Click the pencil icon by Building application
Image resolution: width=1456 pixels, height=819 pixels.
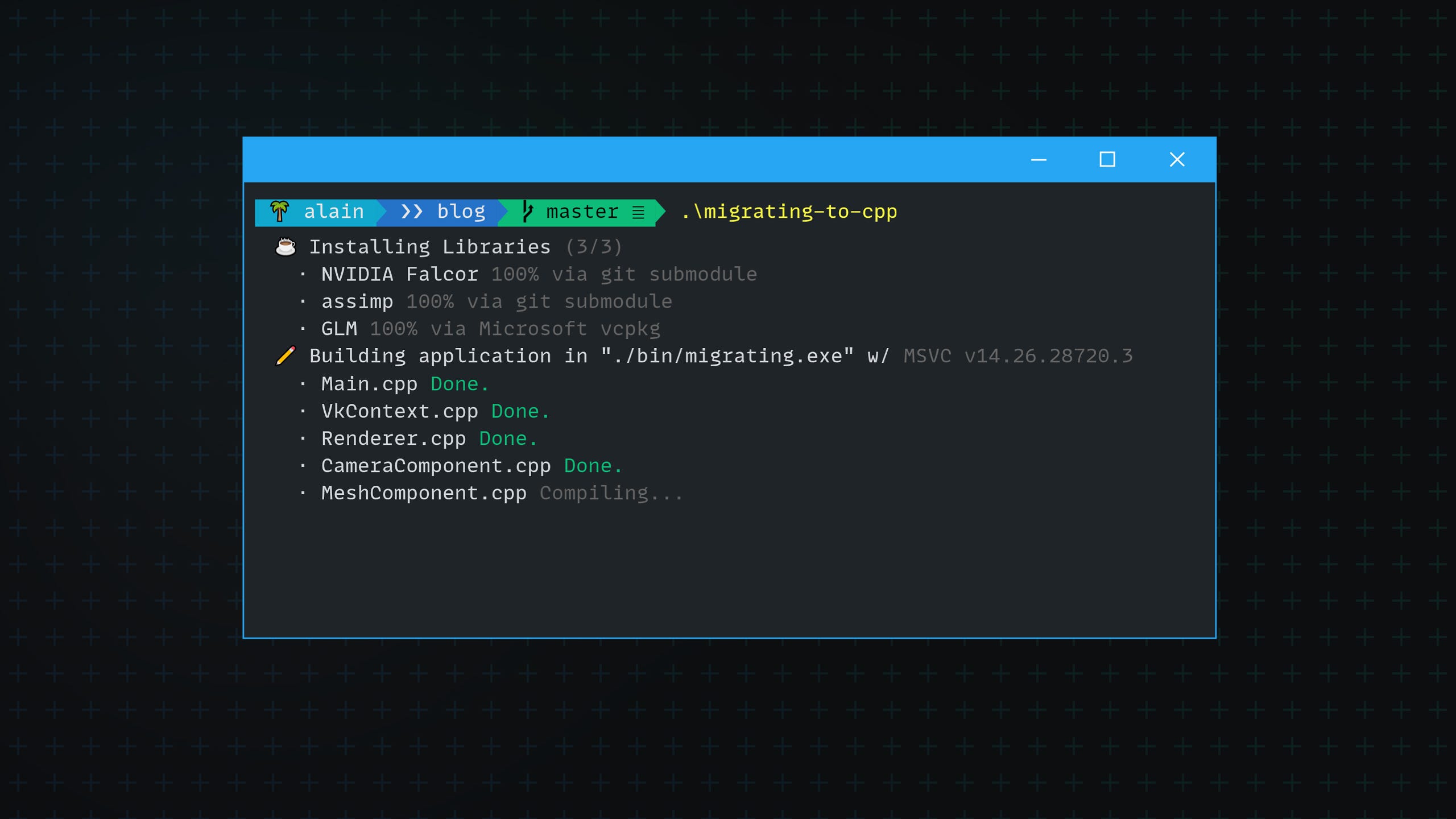286,355
